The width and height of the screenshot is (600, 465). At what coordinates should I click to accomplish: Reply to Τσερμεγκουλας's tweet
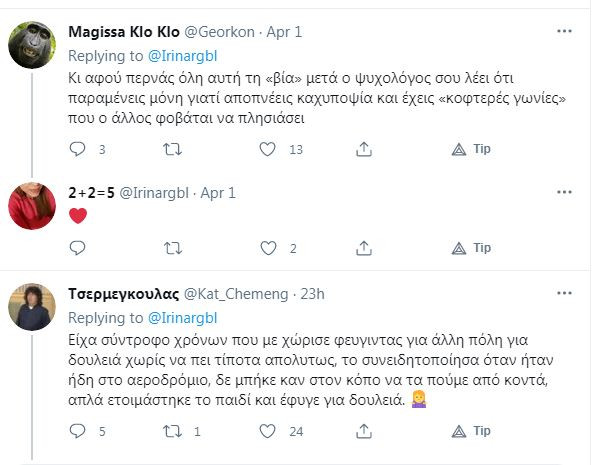77,432
